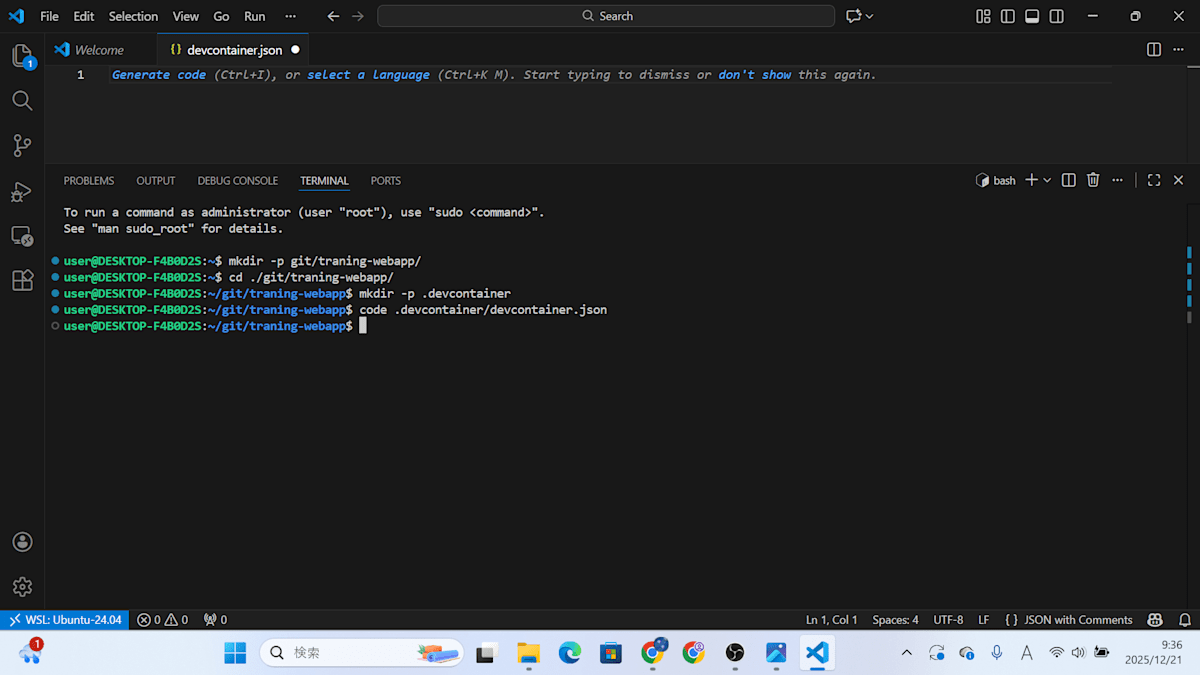
Task: Open the Extensions view
Action: 22,281
